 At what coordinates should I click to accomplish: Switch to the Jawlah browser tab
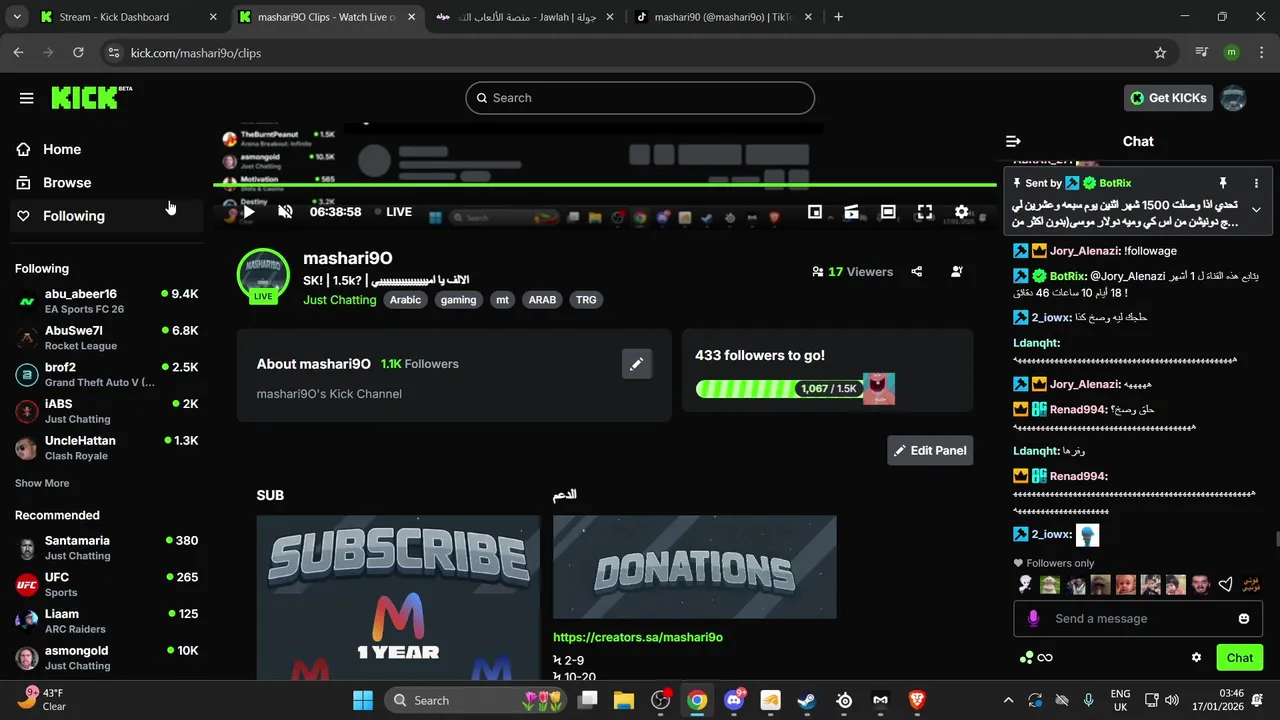[x=526, y=17]
